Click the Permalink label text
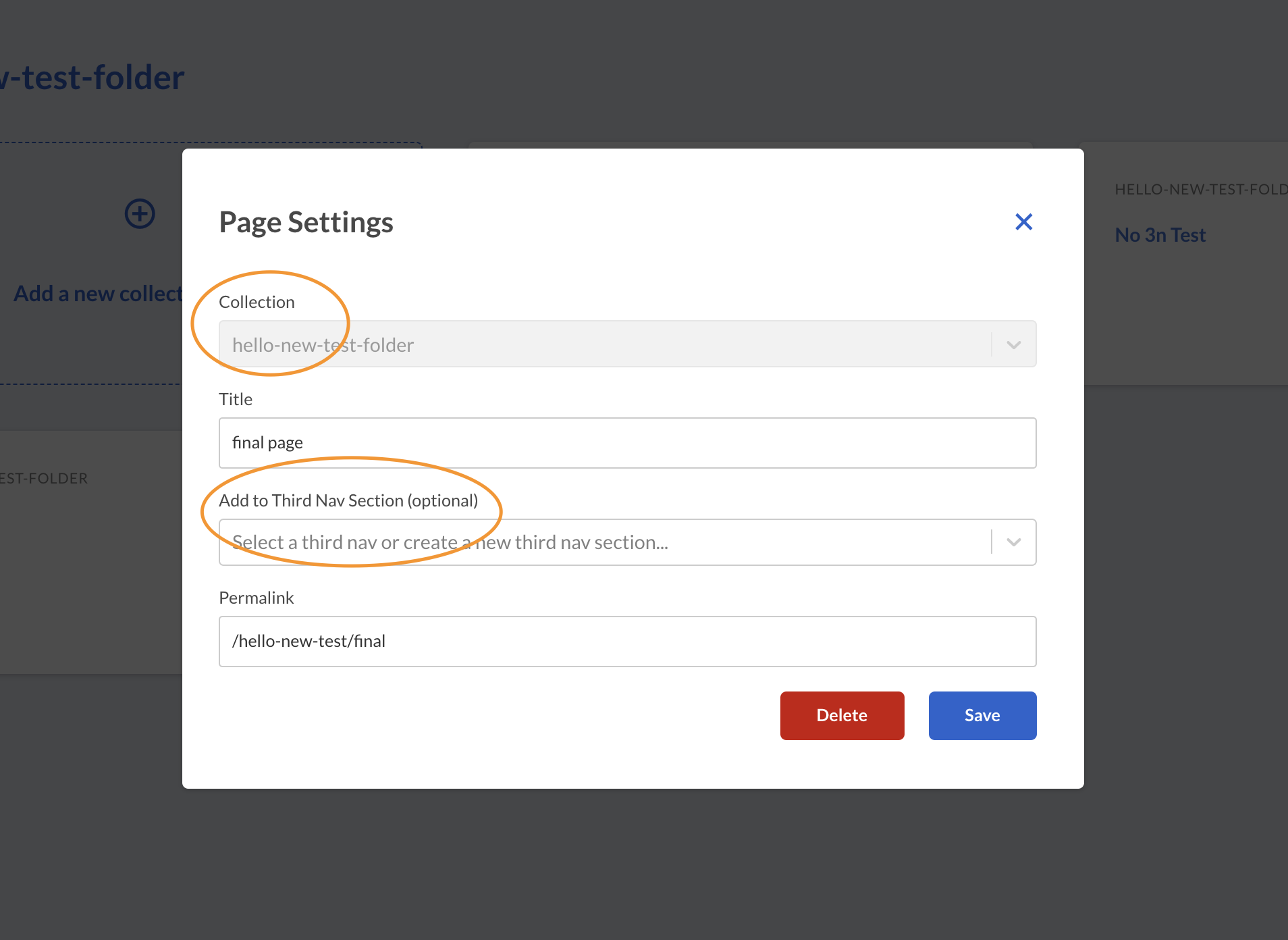This screenshot has height=940, width=1288. point(256,597)
